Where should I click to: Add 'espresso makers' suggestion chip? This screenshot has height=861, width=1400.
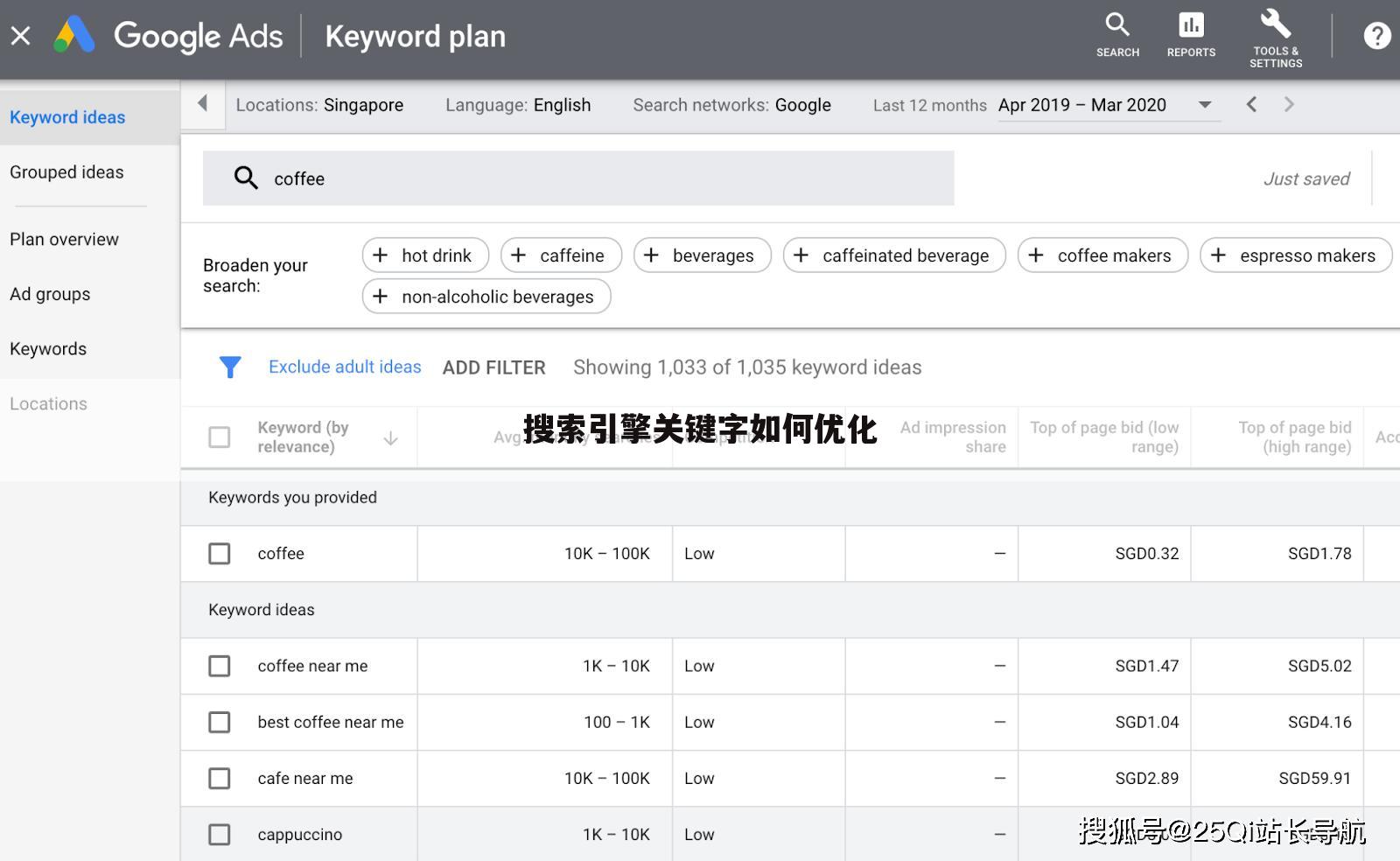[x=1296, y=255]
